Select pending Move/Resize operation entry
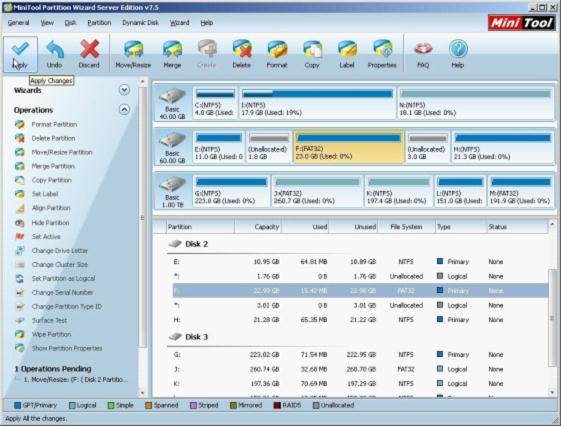This screenshot has height=426, width=561. click(75, 380)
